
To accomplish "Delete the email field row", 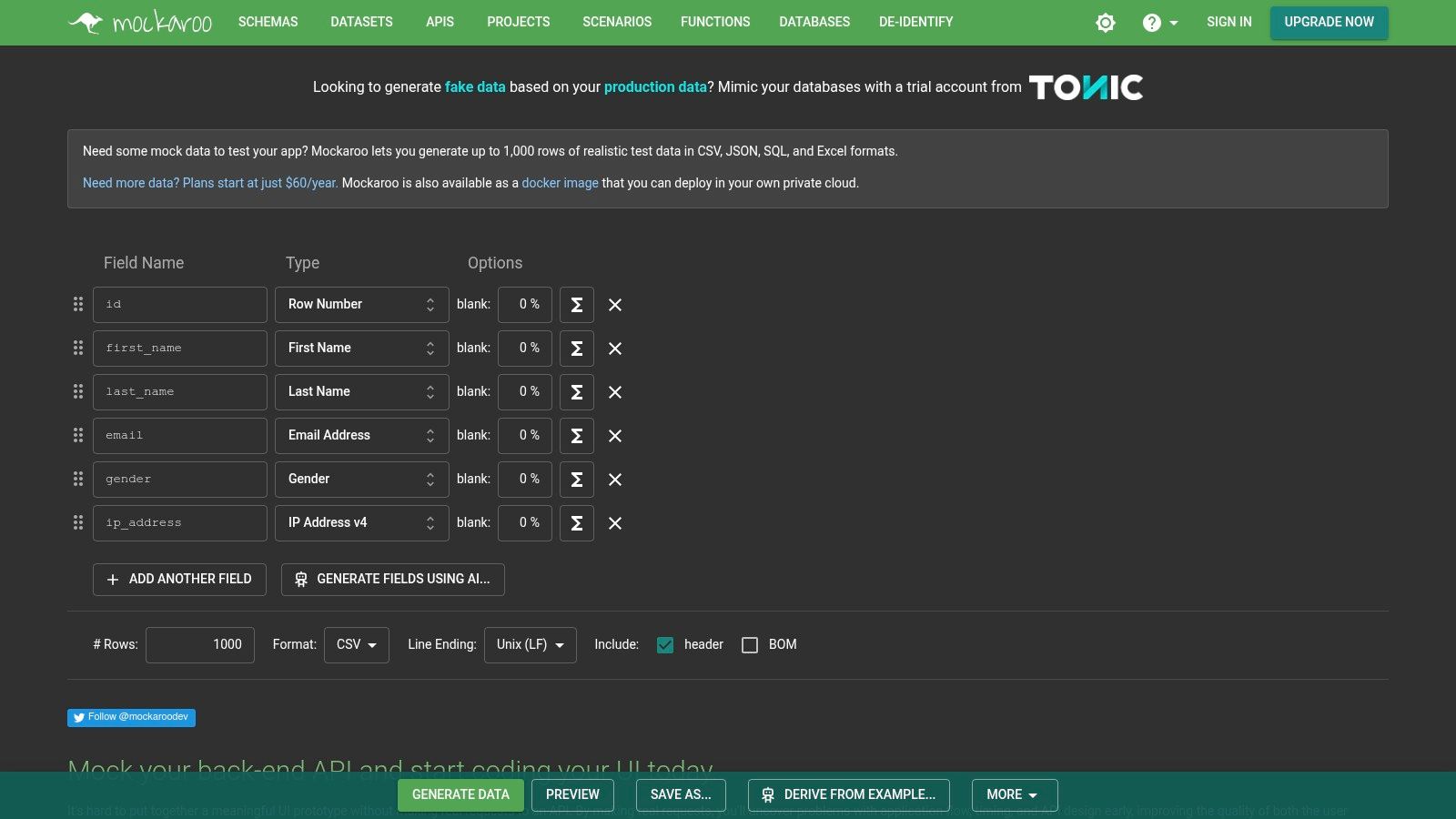I will point(615,436).
